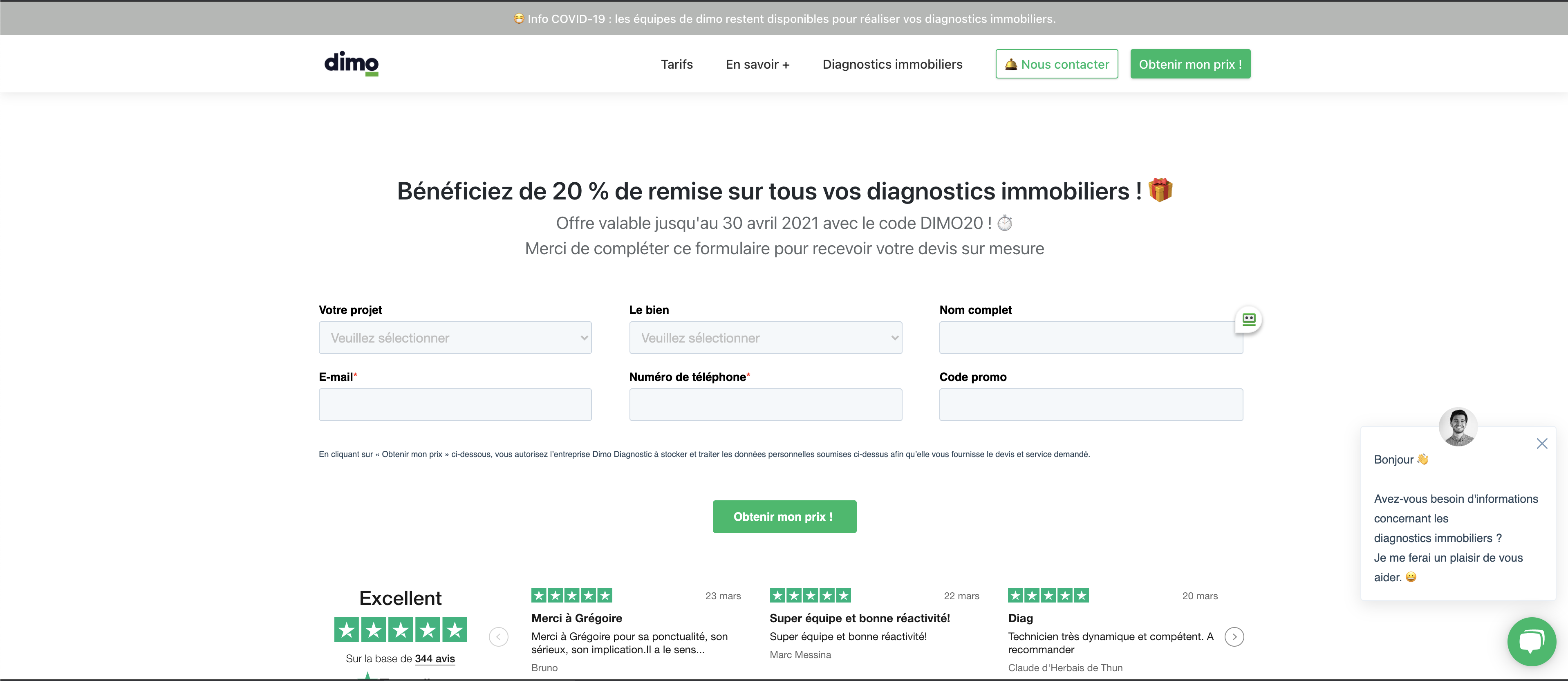Focus the Numéro de téléphone field
The image size is (1568, 681).
tap(765, 405)
